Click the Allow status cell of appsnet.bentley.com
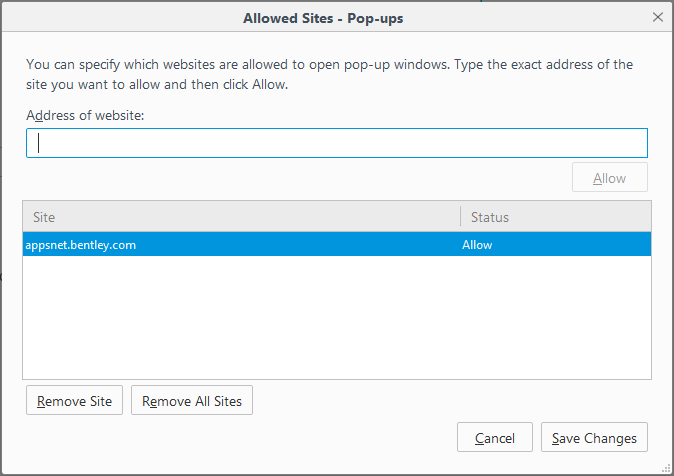This screenshot has height=476, width=674. pyautogui.click(x=477, y=245)
